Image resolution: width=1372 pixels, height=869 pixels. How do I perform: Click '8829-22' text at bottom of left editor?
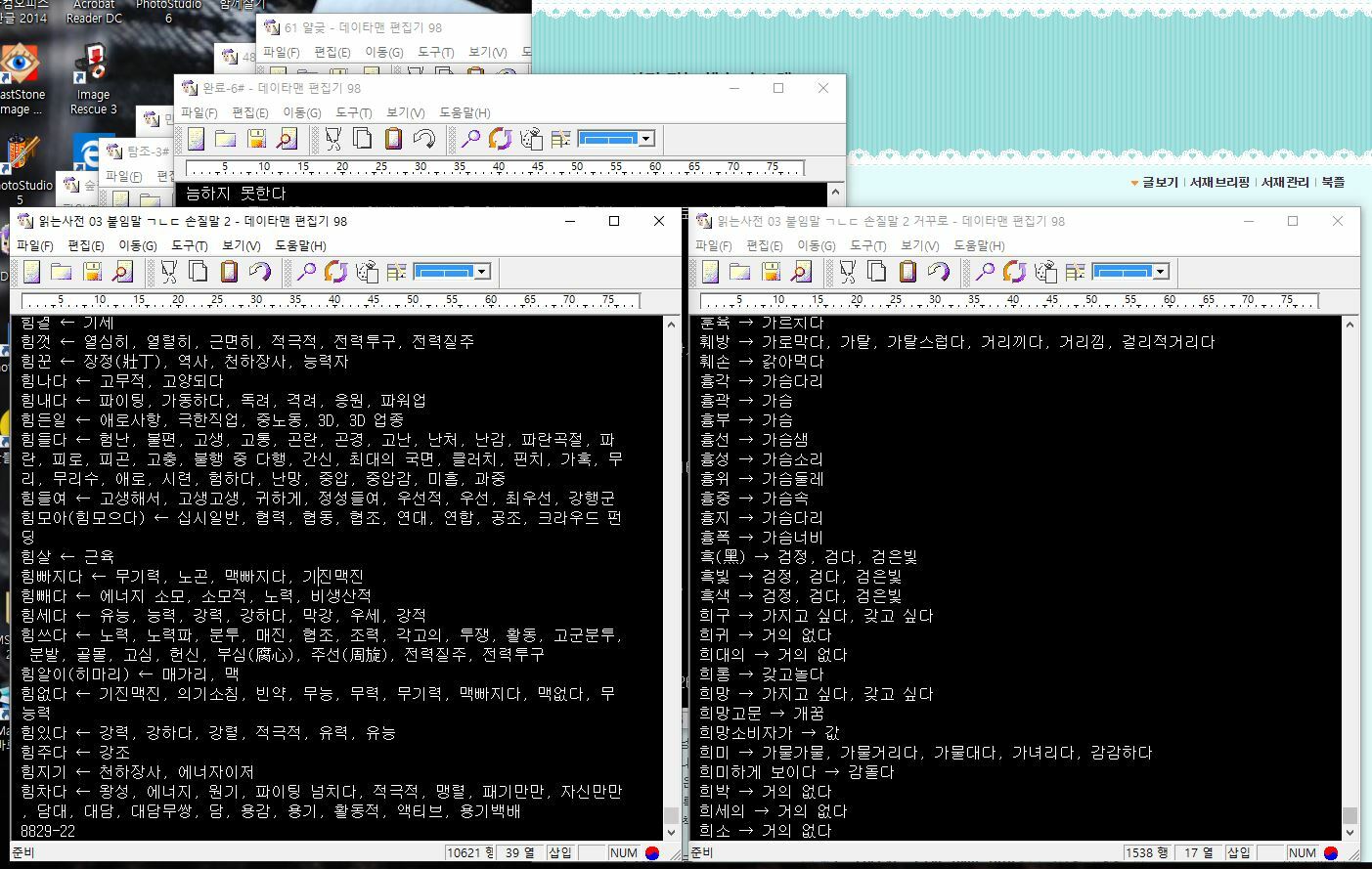tap(48, 830)
